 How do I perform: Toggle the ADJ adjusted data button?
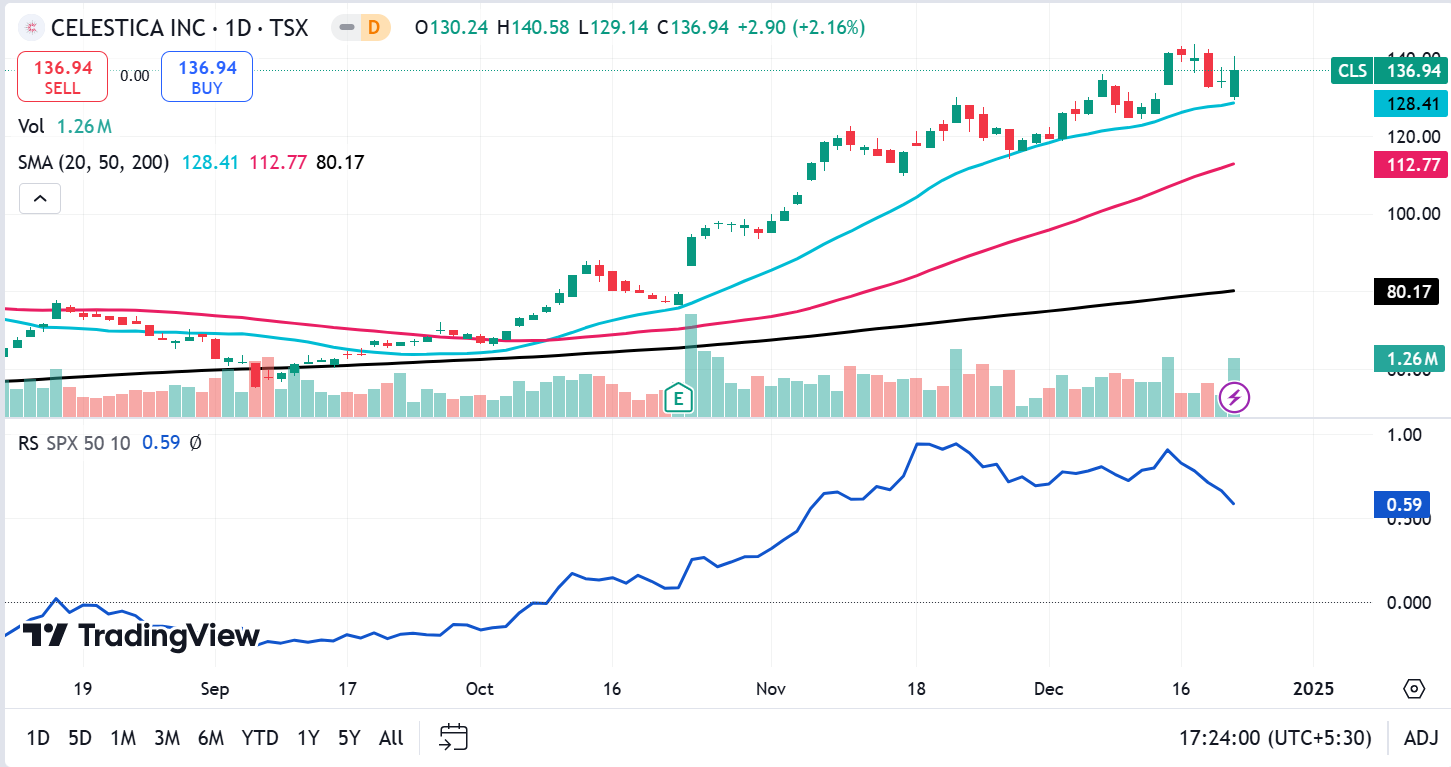coord(1421,738)
